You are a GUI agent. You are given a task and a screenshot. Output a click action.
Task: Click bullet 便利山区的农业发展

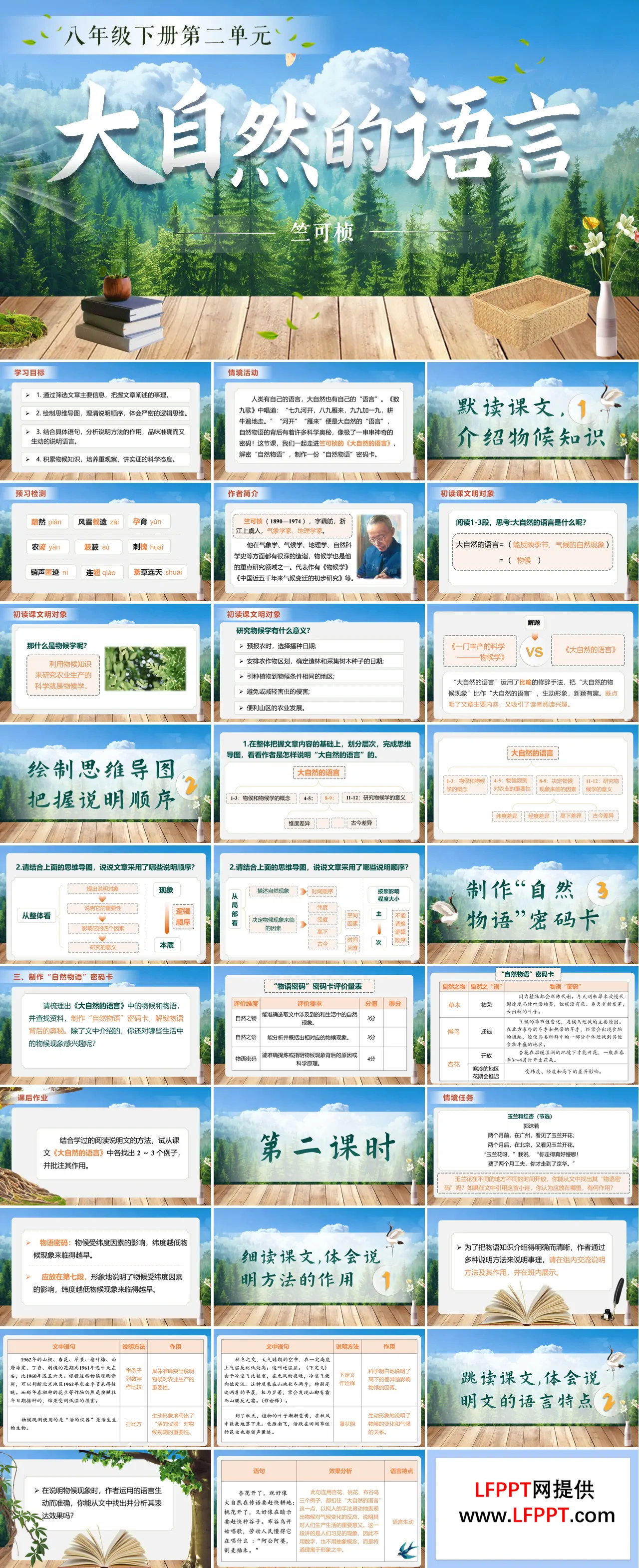pyautogui.click(x=320, y=707)
